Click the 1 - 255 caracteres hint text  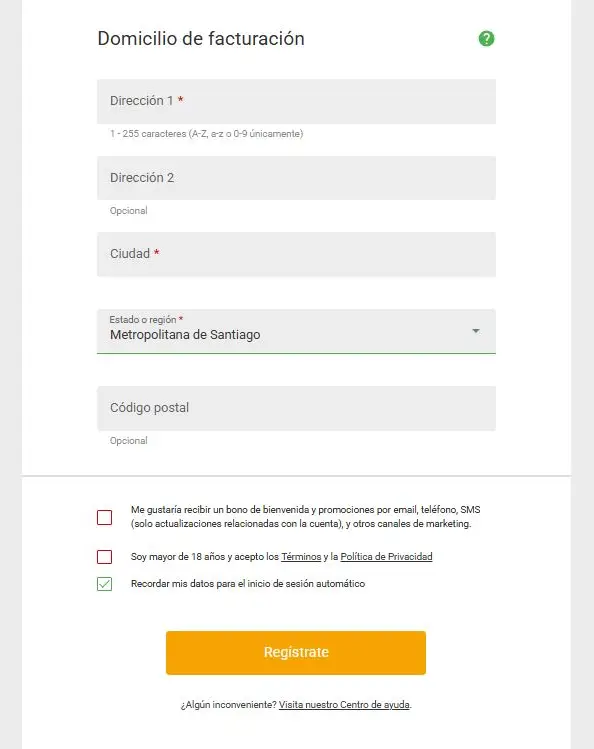[x=207, y=134]
